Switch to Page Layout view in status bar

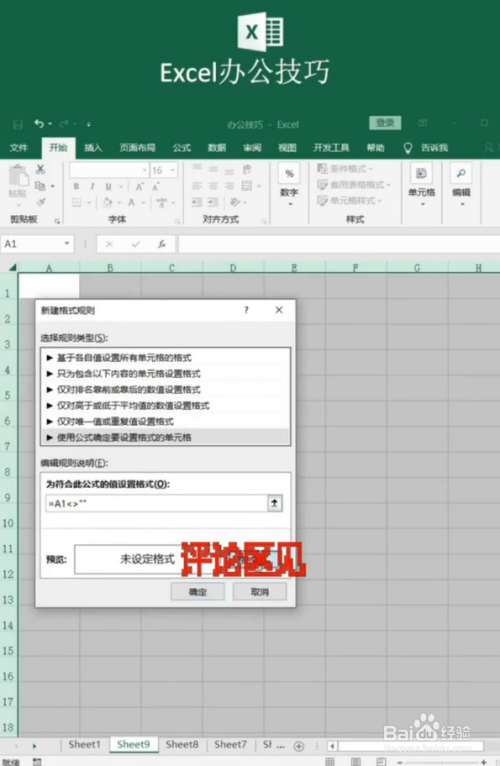(x=356, y=762)
